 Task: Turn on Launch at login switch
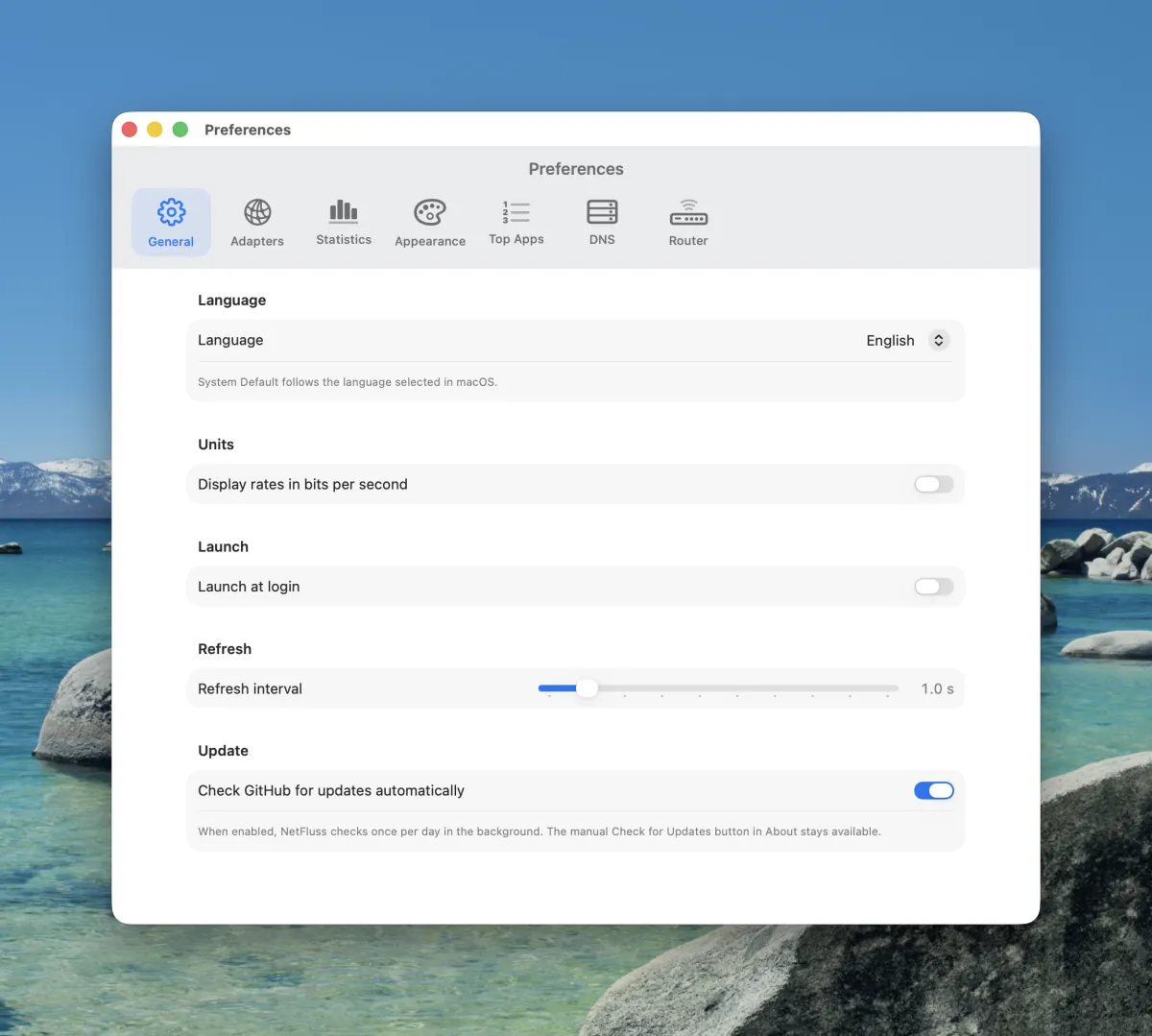tap(933, 587)
